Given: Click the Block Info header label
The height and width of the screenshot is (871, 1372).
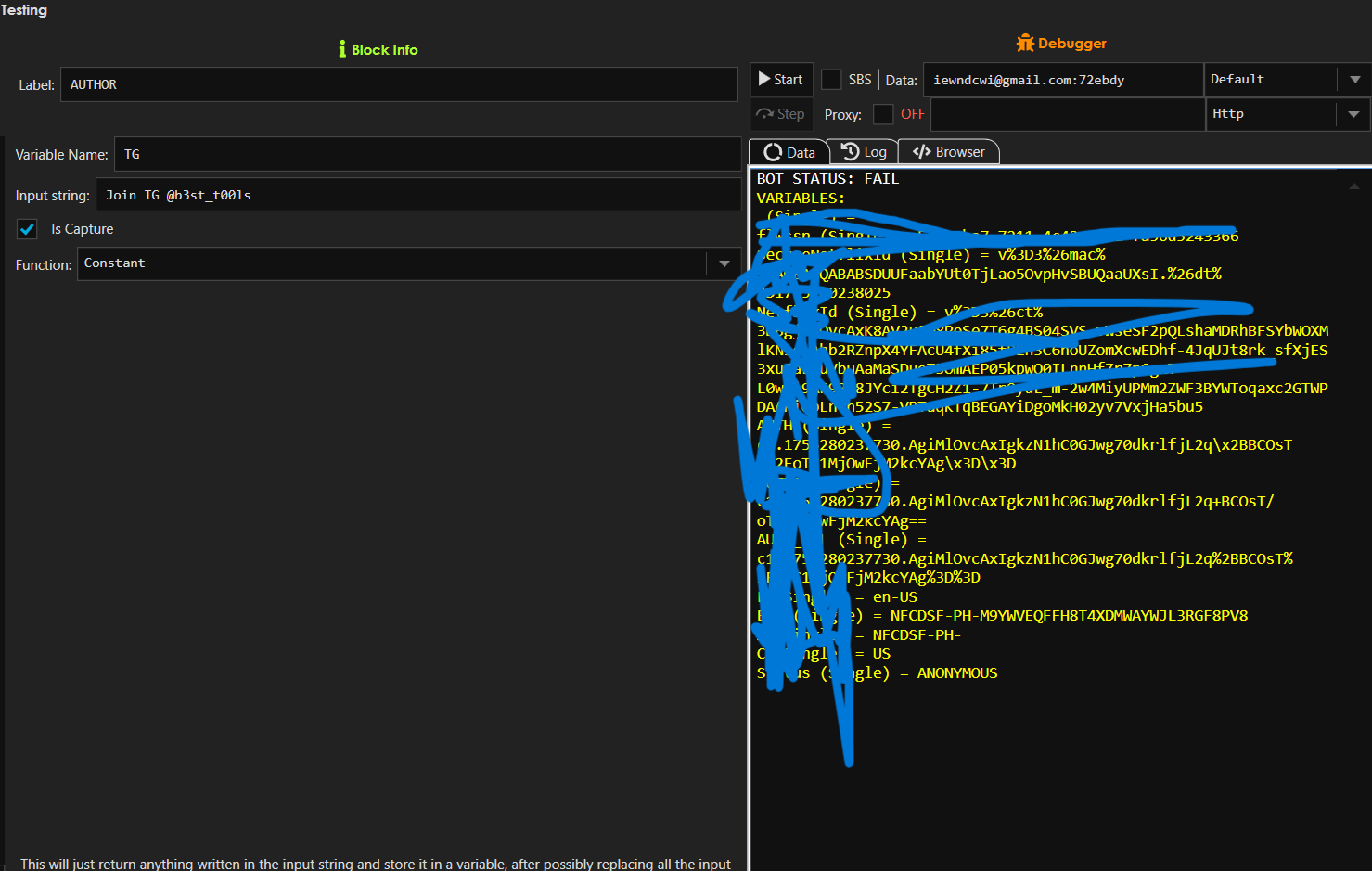Looking at the screenshot, I should (384, 50).
